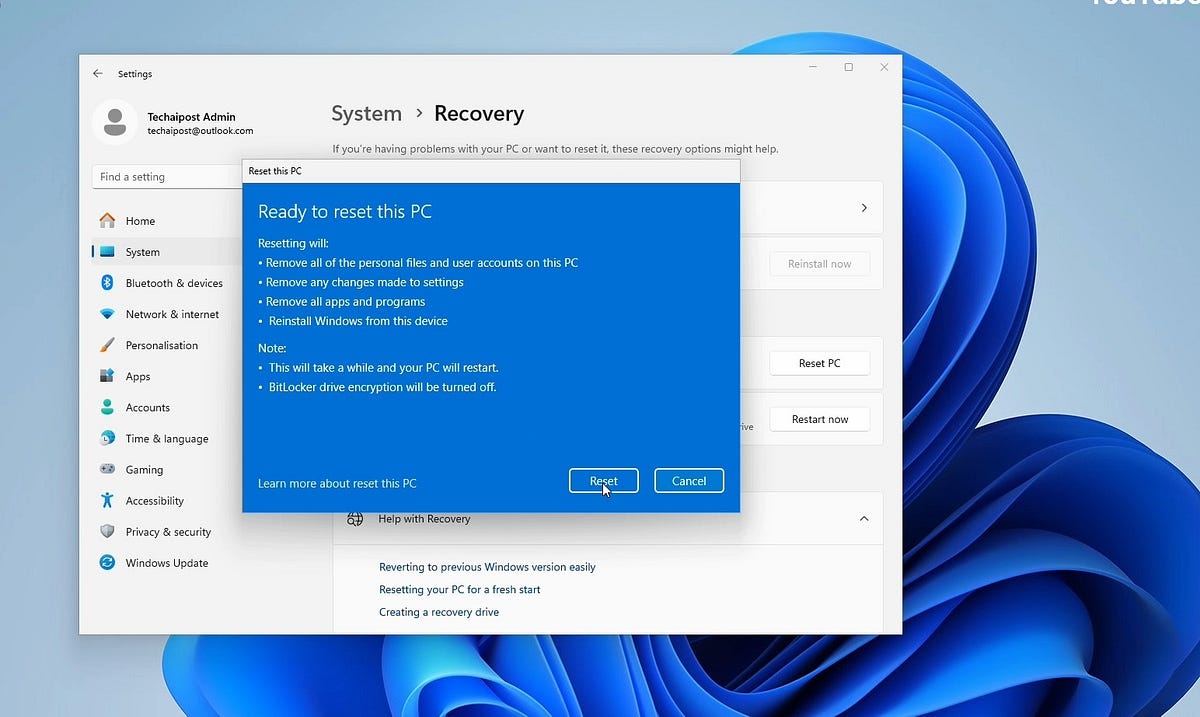Click the Personalisation paintbrush icon
This screenshot has height=717, width=1200.
tap(107, 345)
